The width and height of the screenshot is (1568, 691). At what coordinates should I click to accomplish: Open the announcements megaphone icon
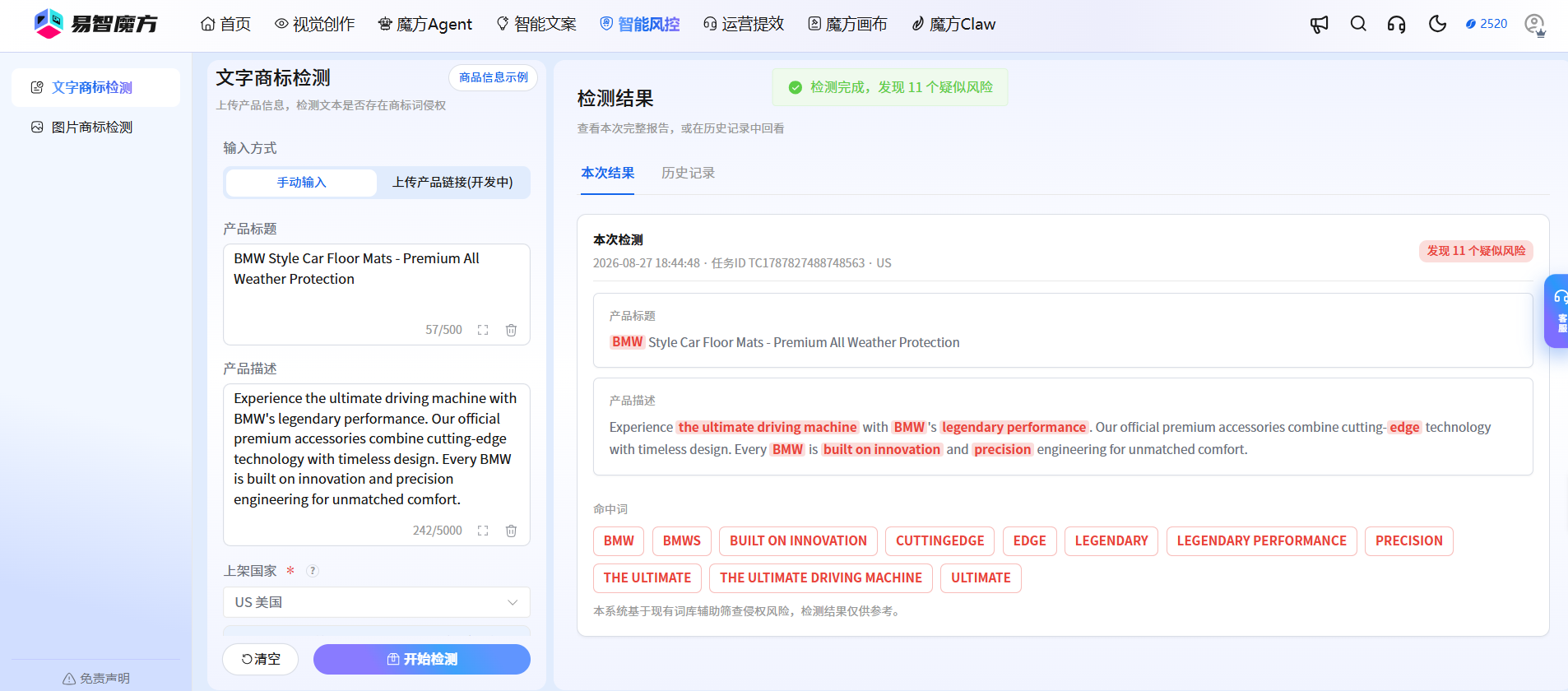1320,25
